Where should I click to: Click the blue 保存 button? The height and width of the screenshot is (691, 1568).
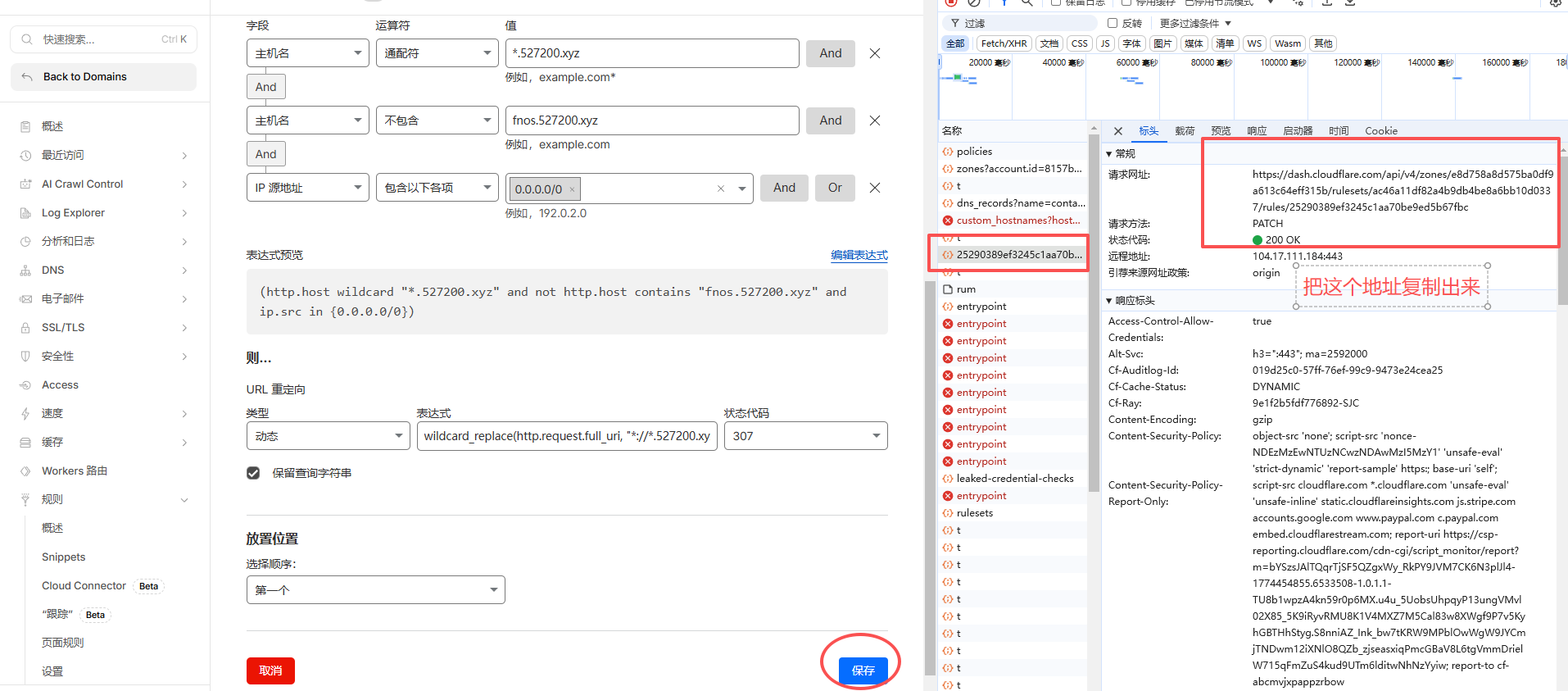[x=863, y=671]
